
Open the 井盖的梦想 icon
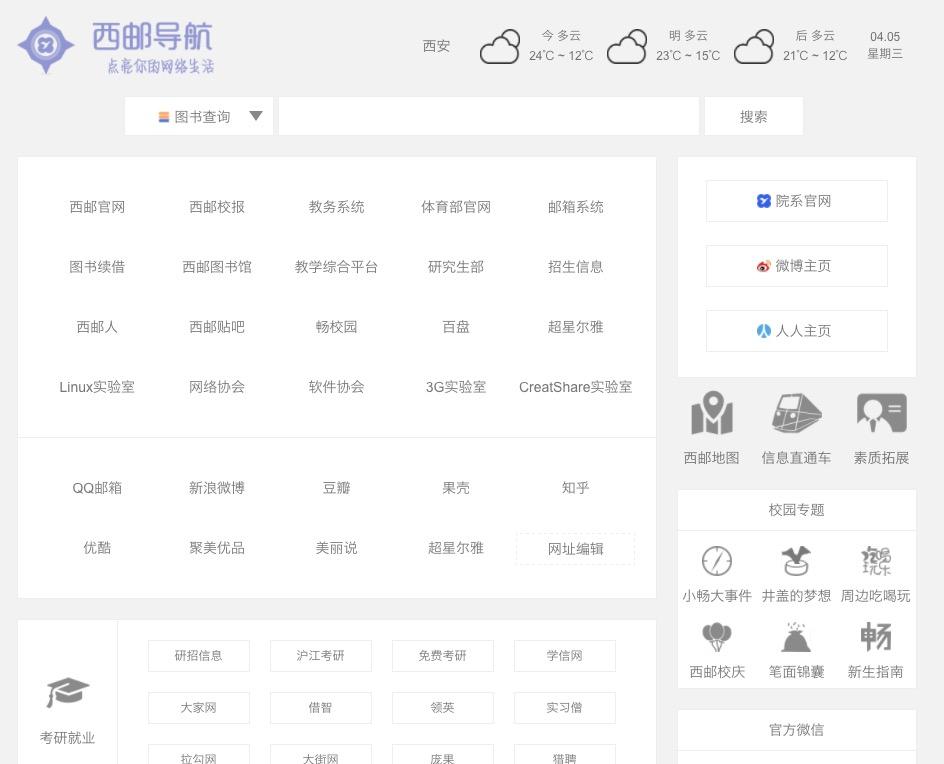(x=796, y=561)
